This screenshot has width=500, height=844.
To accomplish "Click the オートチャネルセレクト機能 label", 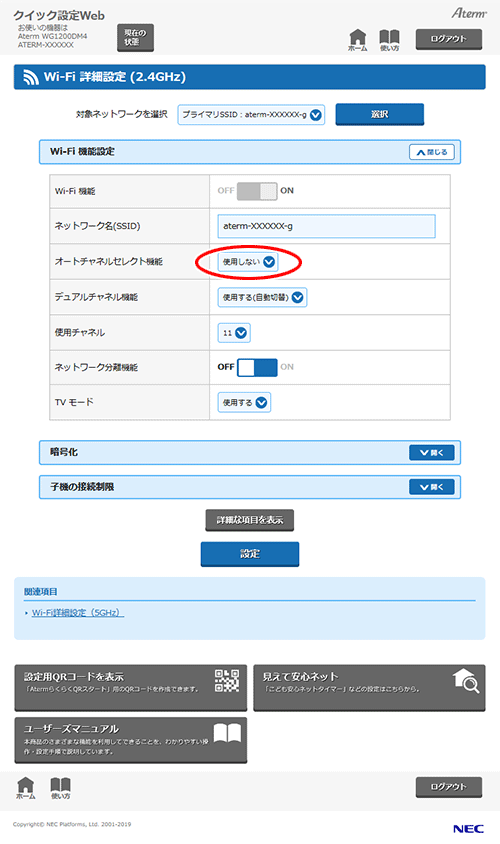I will click(108, 262).
